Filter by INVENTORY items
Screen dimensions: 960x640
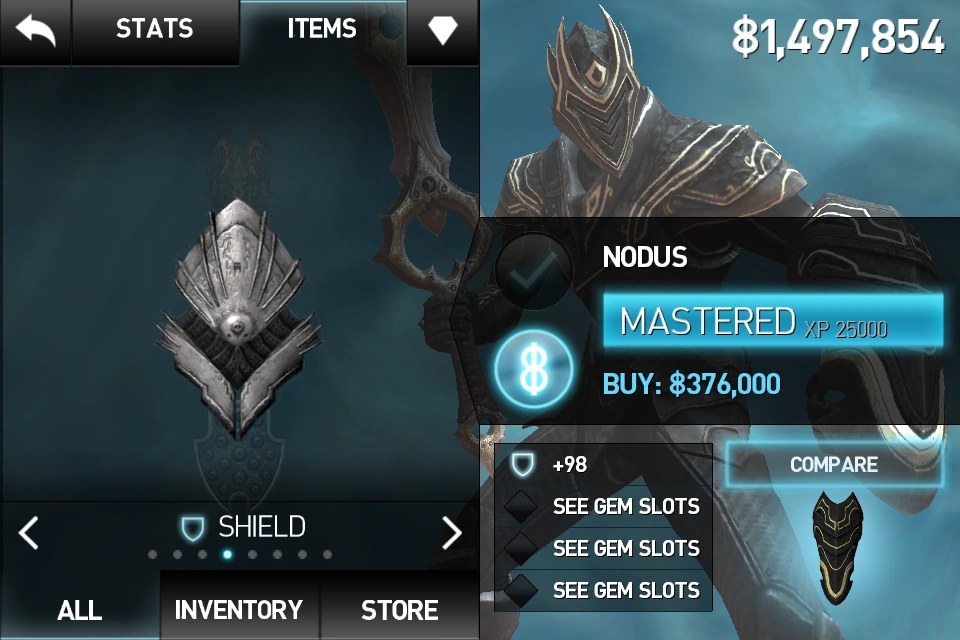point(239,610)
